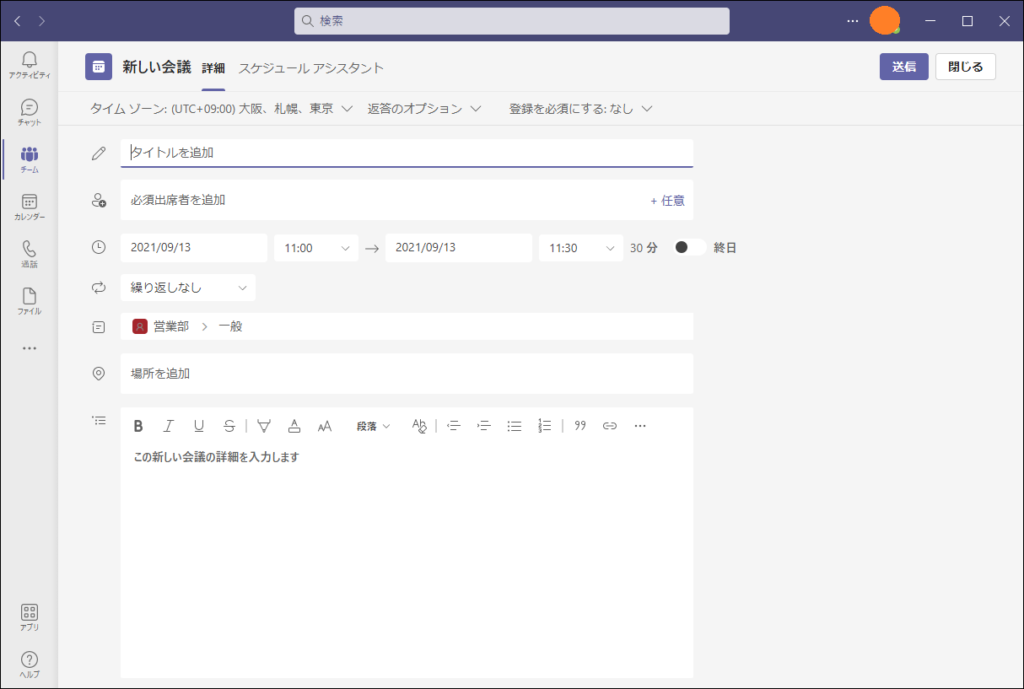Toggle underline formatting

click(x=199, y=426)
